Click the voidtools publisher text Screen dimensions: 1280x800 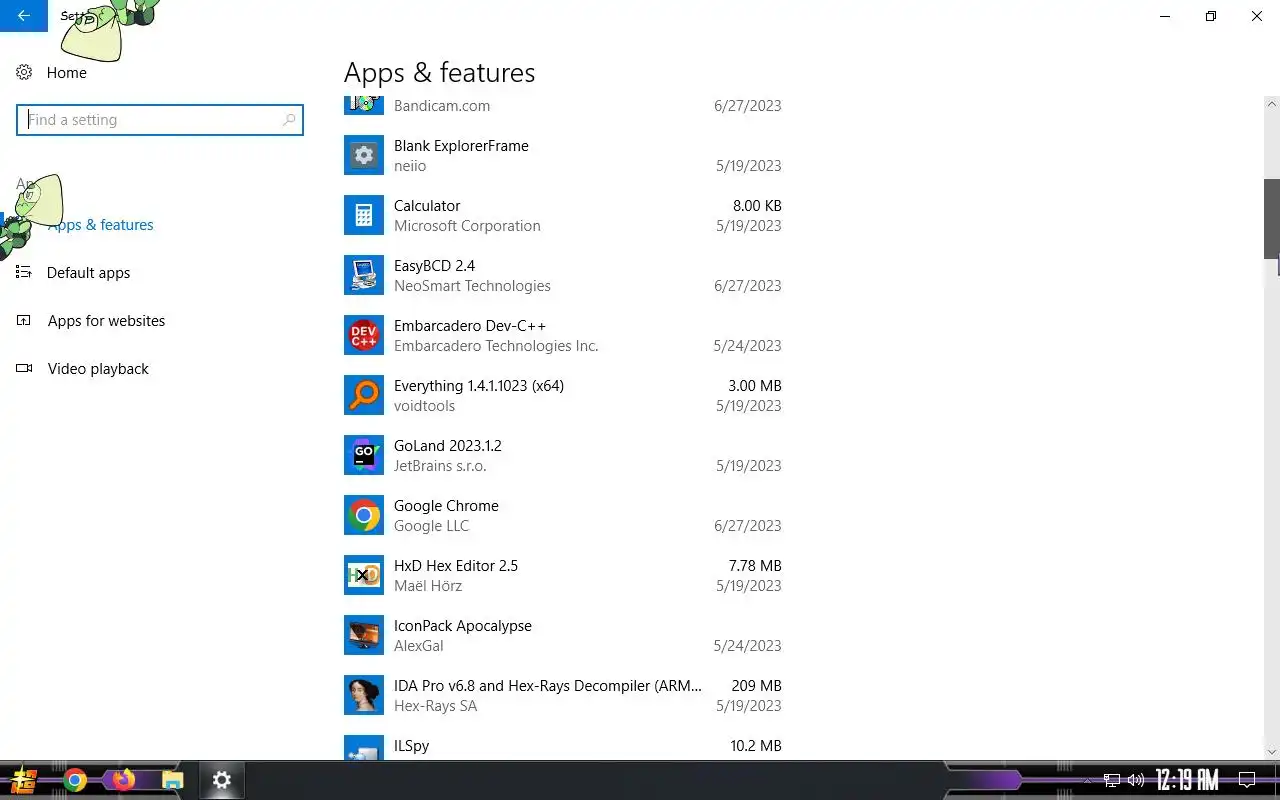pyautogui.click(x=424, y=406)
